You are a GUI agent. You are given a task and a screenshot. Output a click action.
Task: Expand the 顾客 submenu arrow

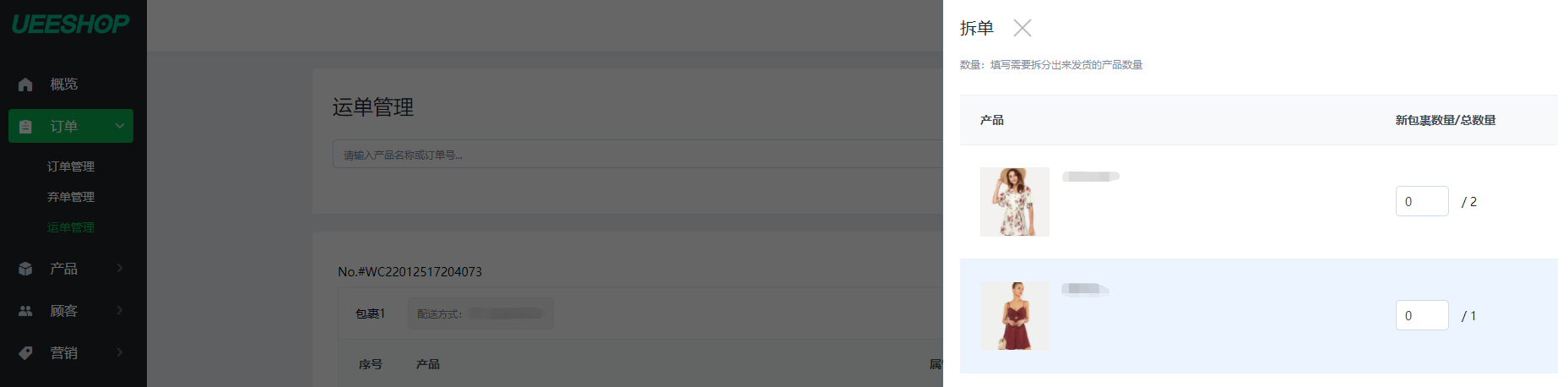click(120, 310)
